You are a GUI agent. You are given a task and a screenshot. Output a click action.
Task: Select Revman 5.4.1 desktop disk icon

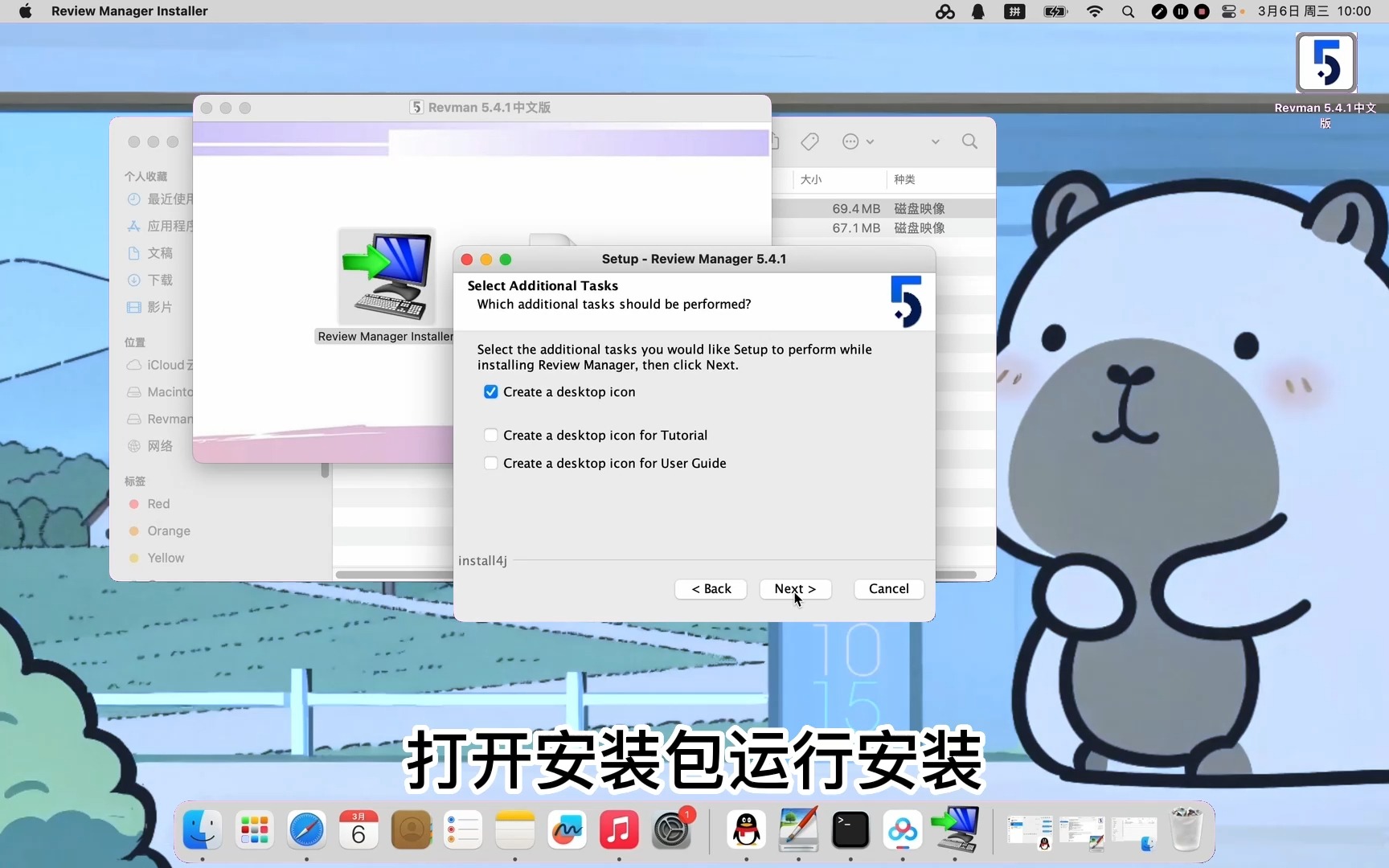(x=1325, y=63)
